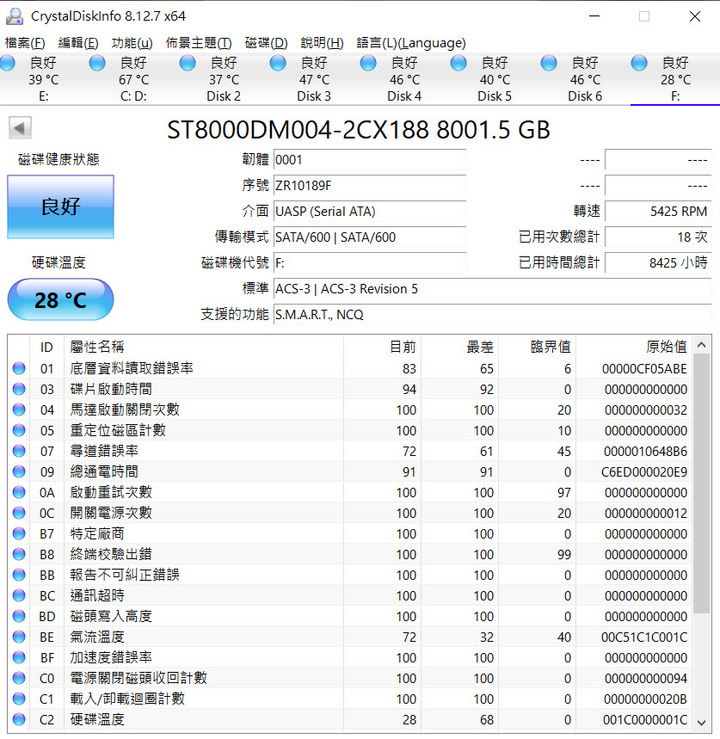The image size is (720, 739).
Task: Click the blue status dot of attribute 09
Action: click(19, 471)
